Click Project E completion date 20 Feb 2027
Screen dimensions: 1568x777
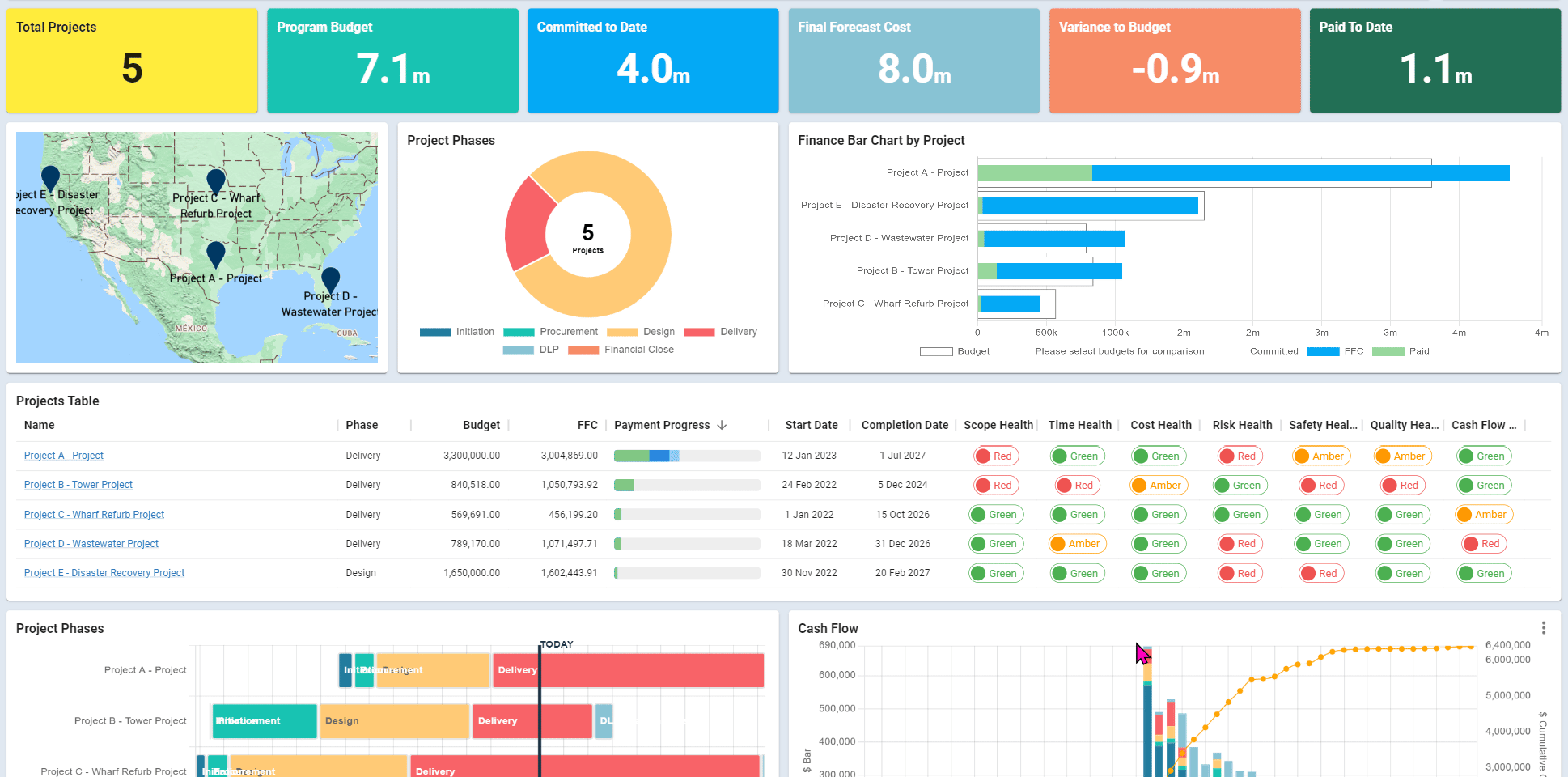click(x=902, y=573)
